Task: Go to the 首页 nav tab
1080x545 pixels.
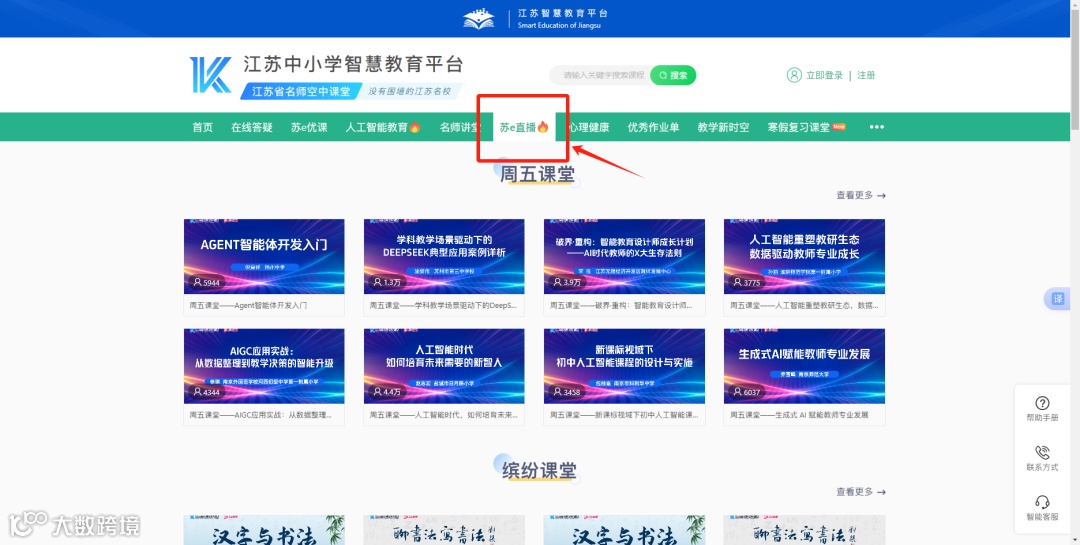Action: (x=202, y=127)
